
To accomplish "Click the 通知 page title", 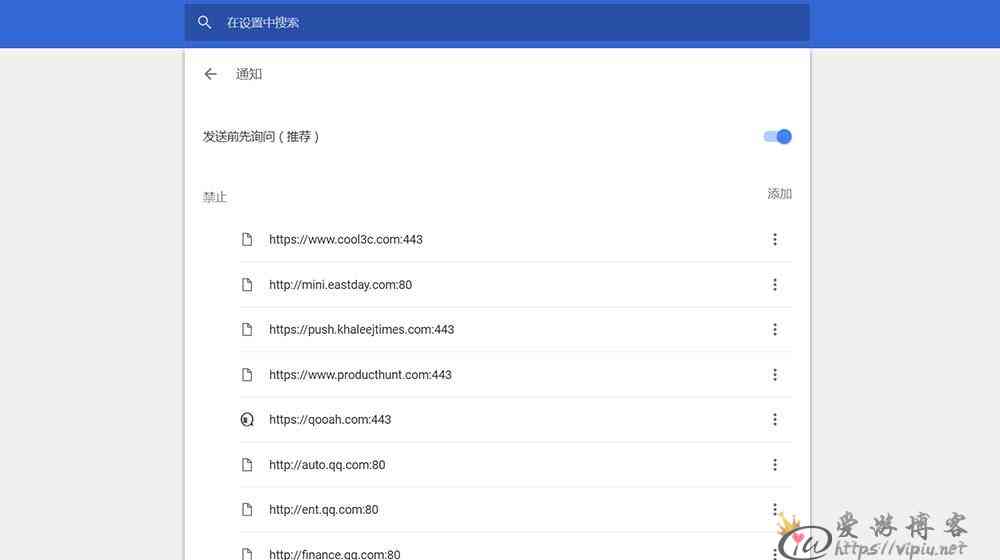I will click(249, 74).
